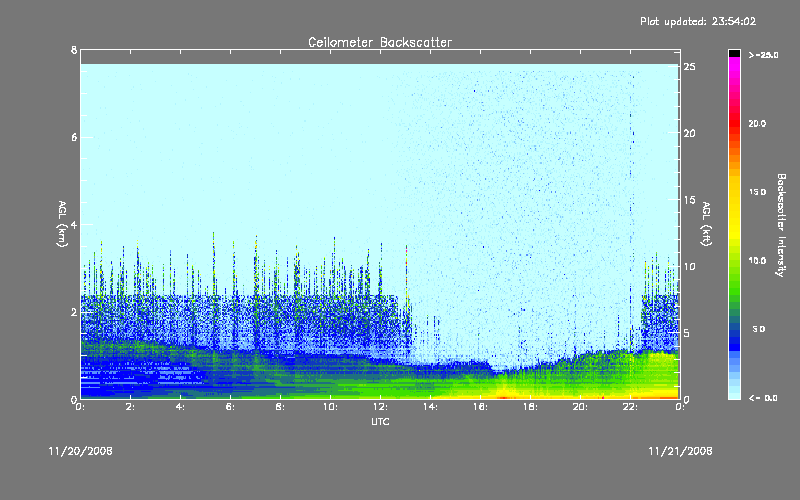Click the '12:' hour label on the UTC axis

[380, 407]
